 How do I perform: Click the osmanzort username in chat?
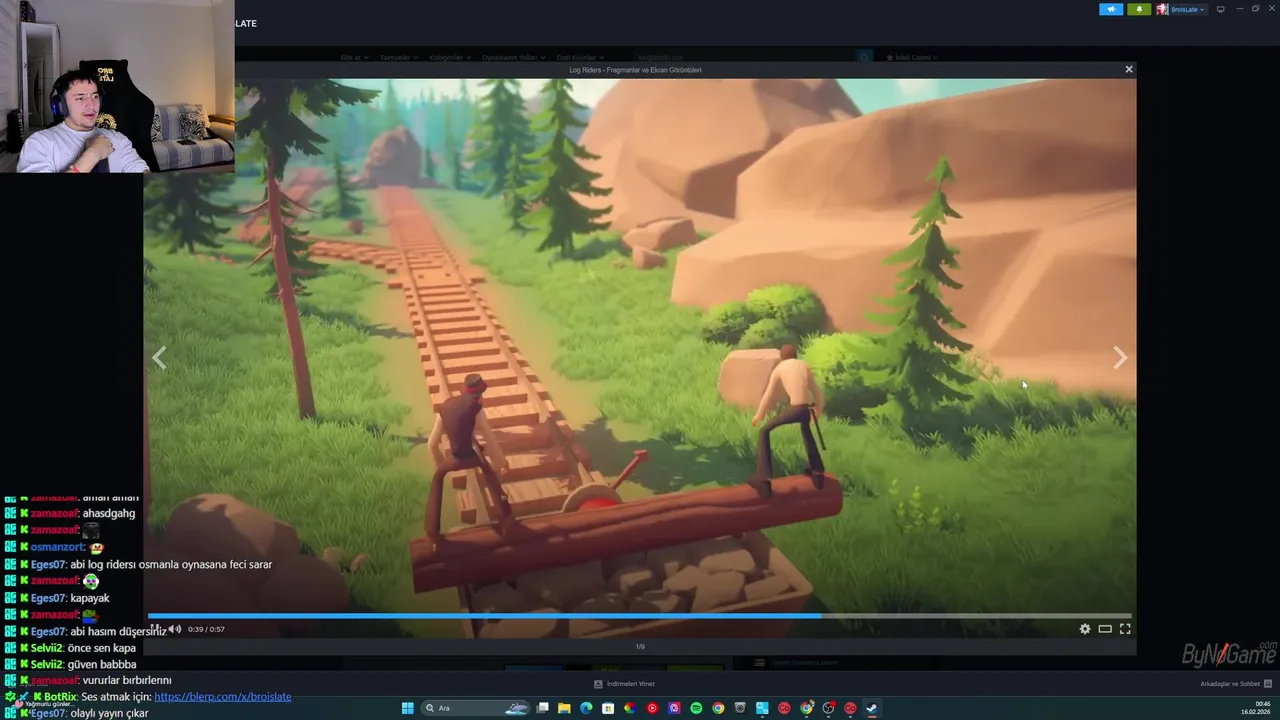[x=57, y=547]
